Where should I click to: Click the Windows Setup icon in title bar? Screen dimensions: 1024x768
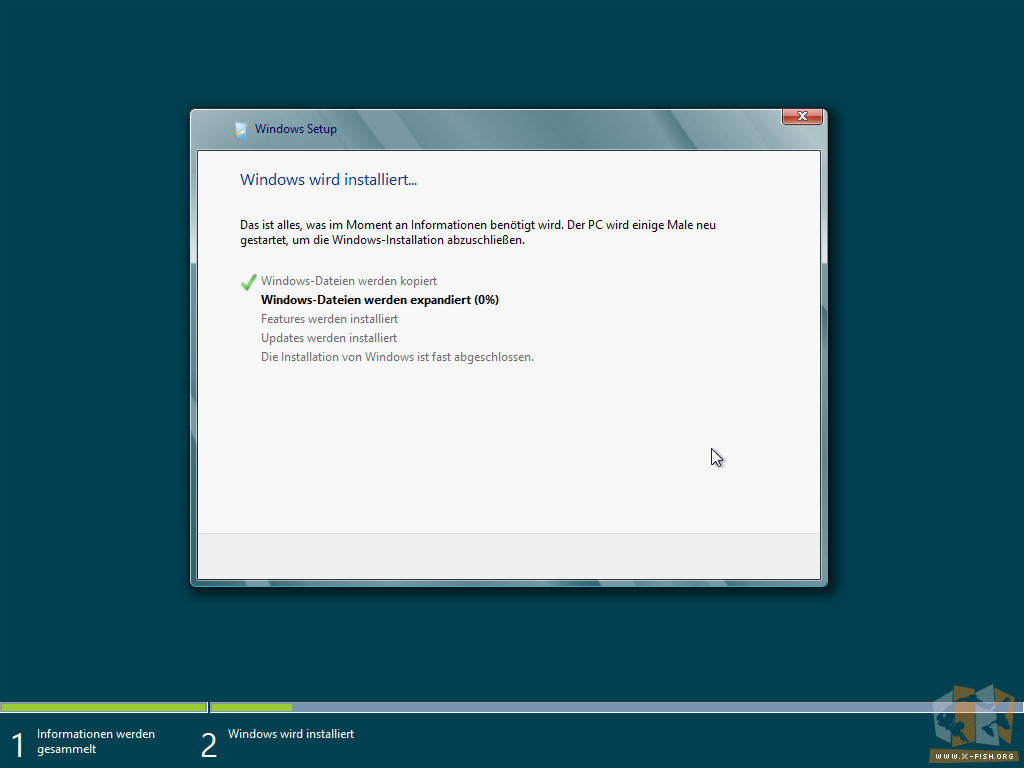(x=241, y=129)
